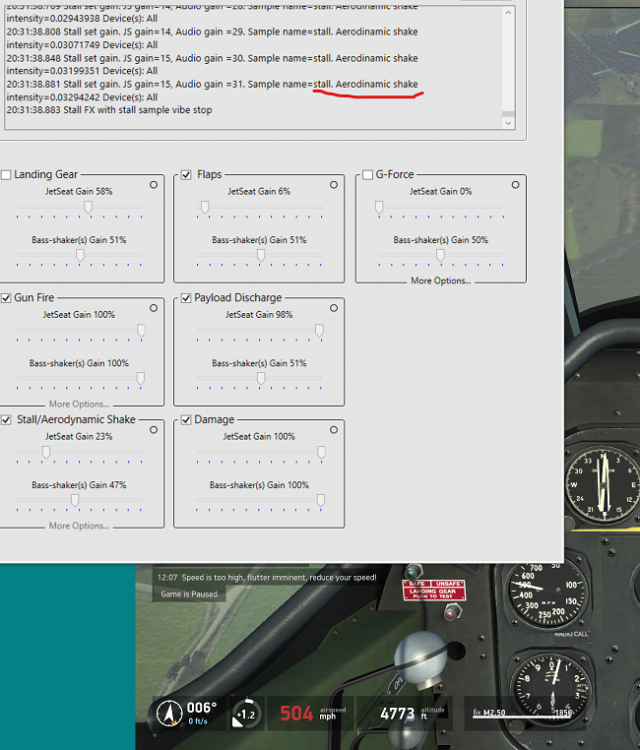This screenshot has width=640, height=750.
Task: Uncheck the Damage effect checkbox
Action: 186,420
